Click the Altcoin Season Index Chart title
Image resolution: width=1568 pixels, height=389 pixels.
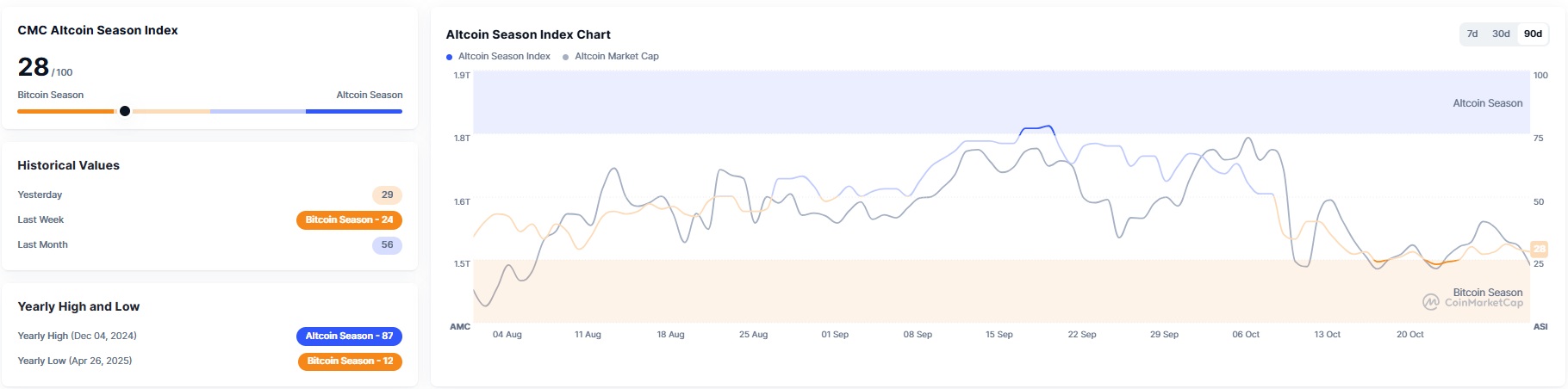(x=528, y=35)
